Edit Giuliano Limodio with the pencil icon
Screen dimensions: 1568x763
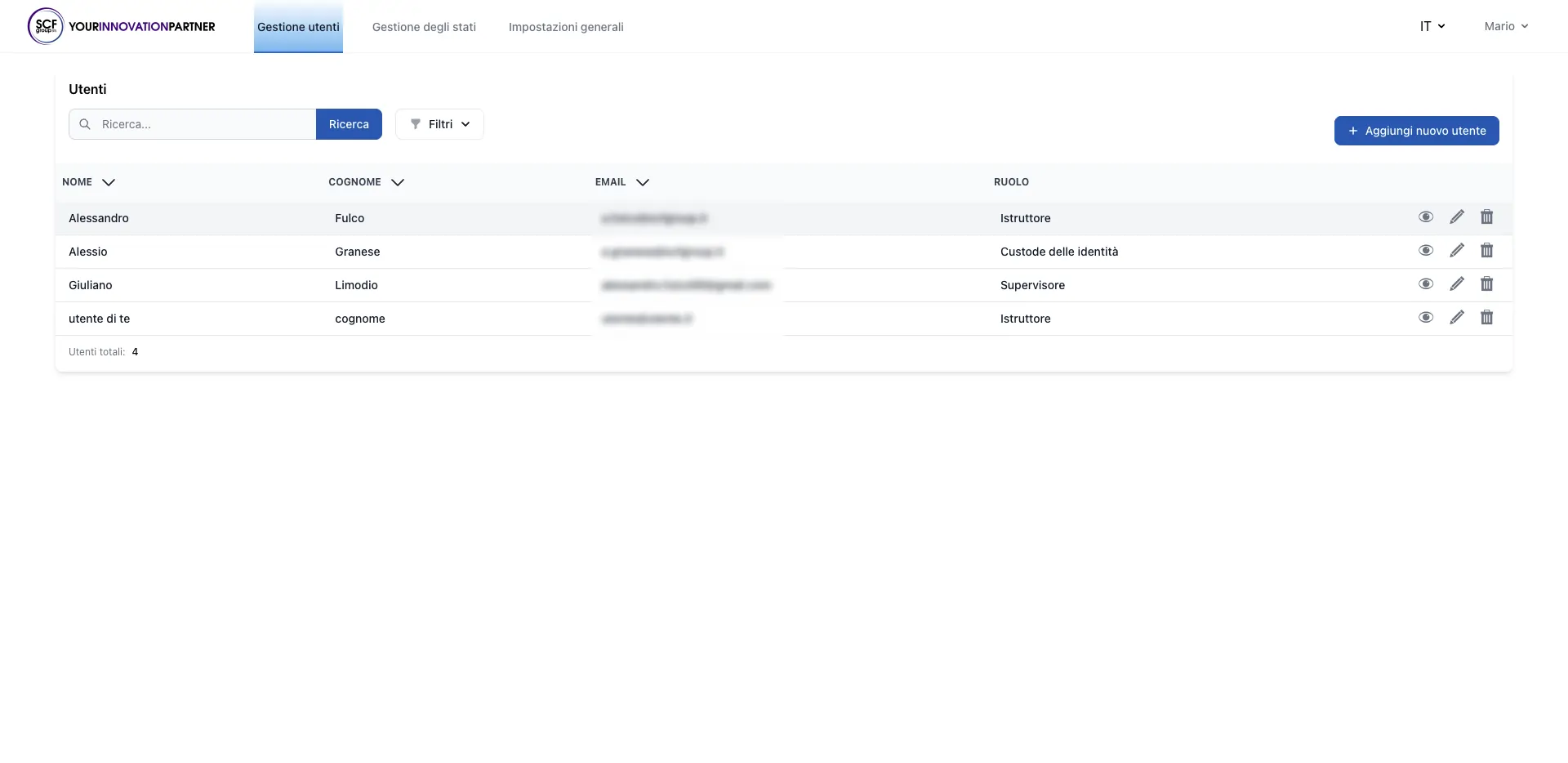coord(1457,284)
